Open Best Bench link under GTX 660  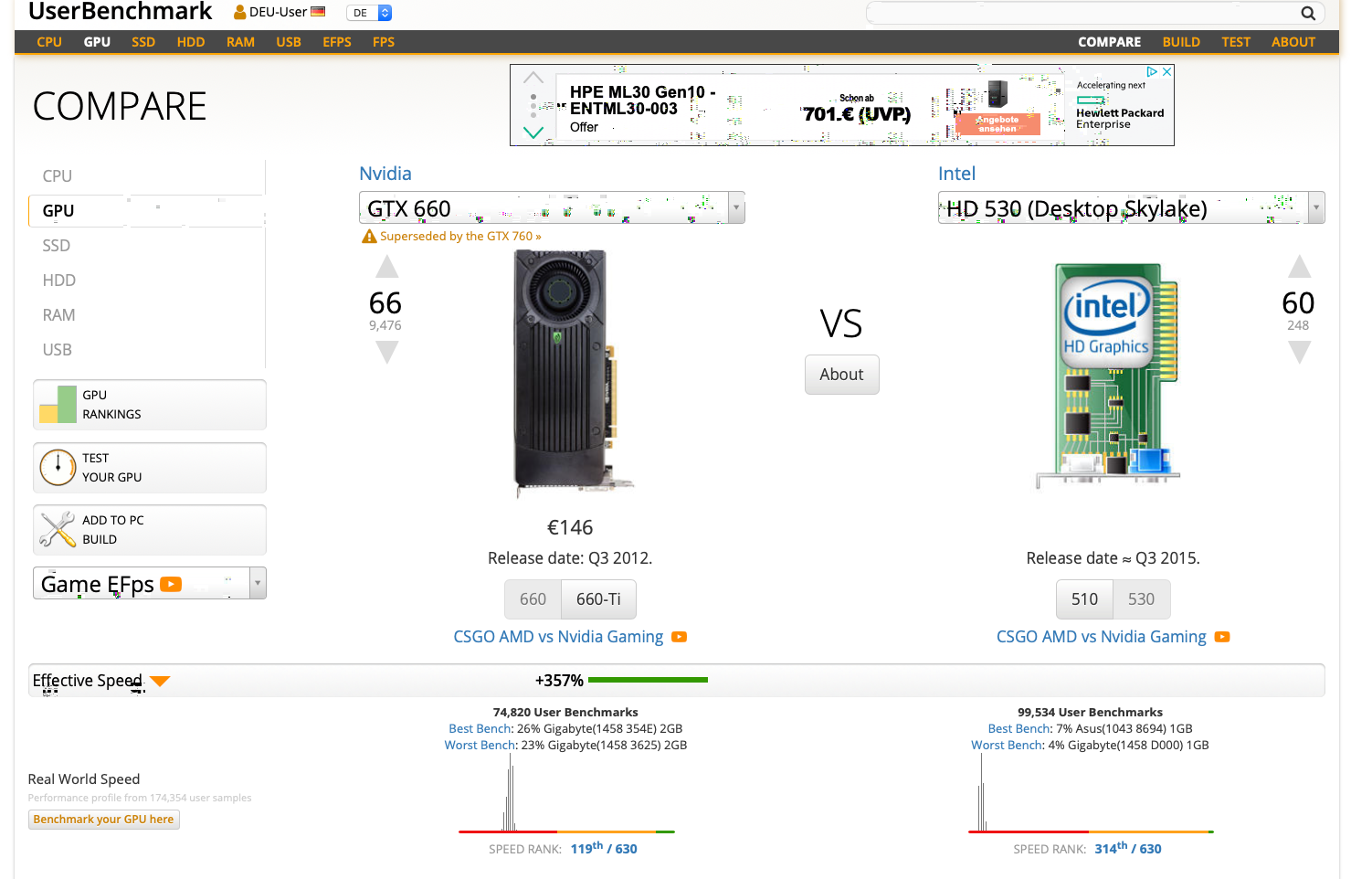[x=480, y=729]
